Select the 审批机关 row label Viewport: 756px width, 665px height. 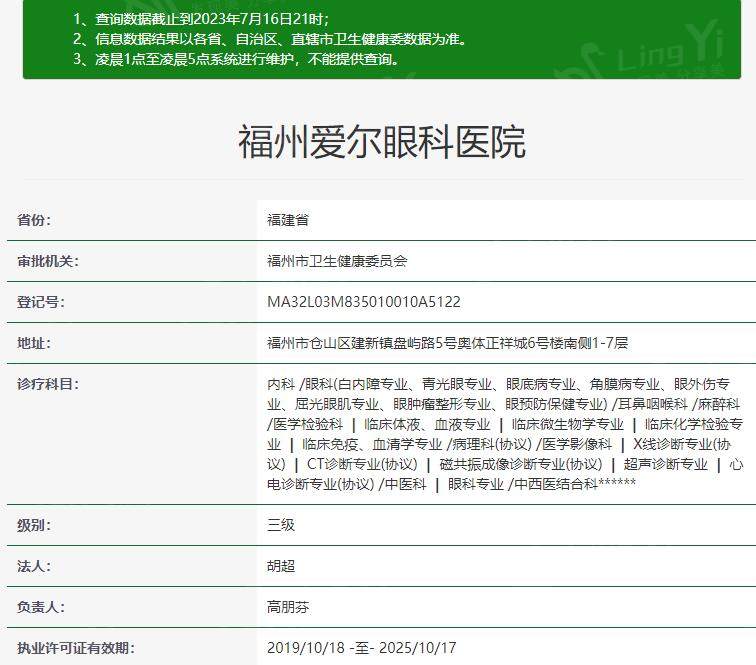coord(48,261)
